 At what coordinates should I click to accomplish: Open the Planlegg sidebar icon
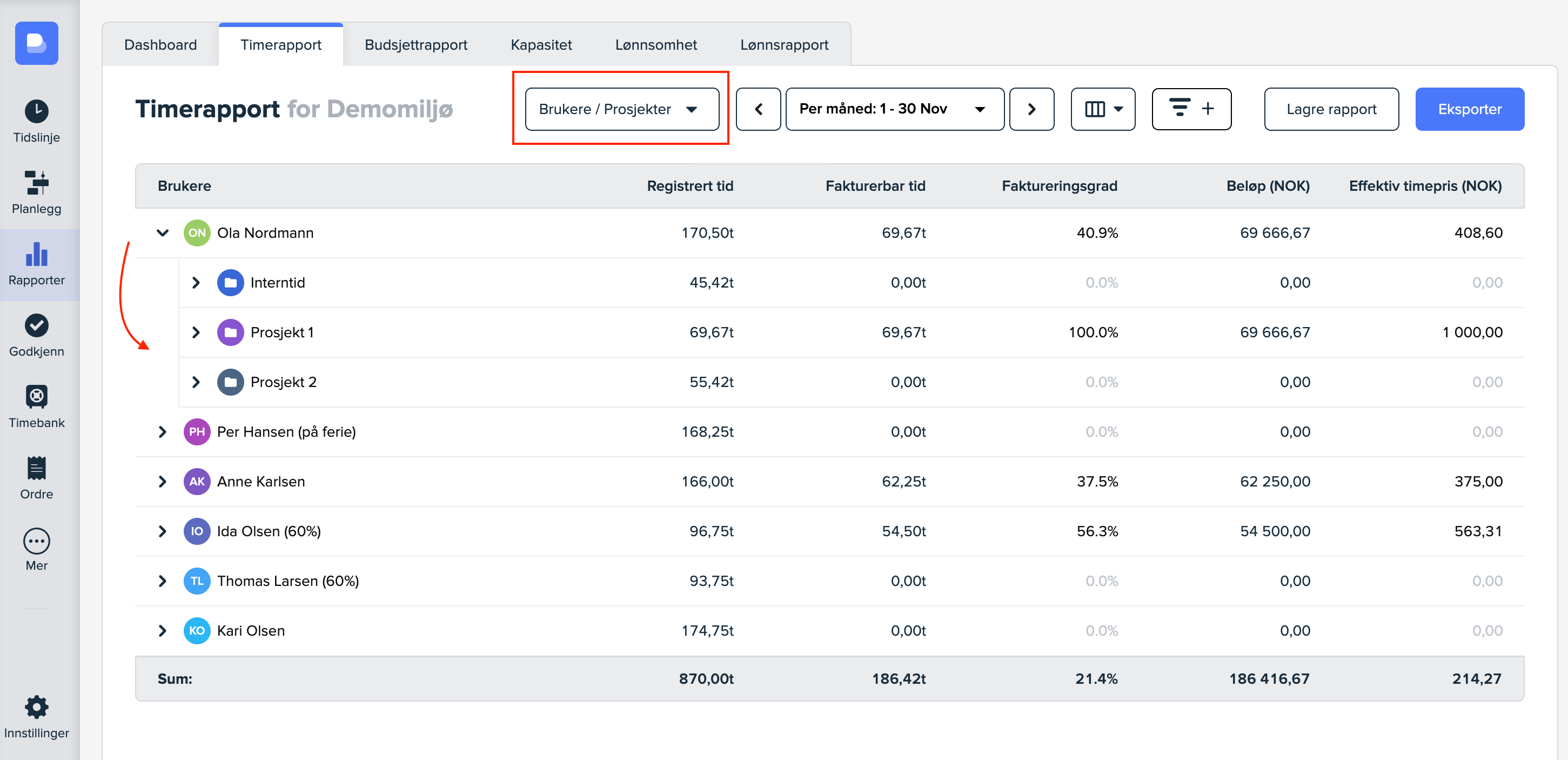(37, 183)
